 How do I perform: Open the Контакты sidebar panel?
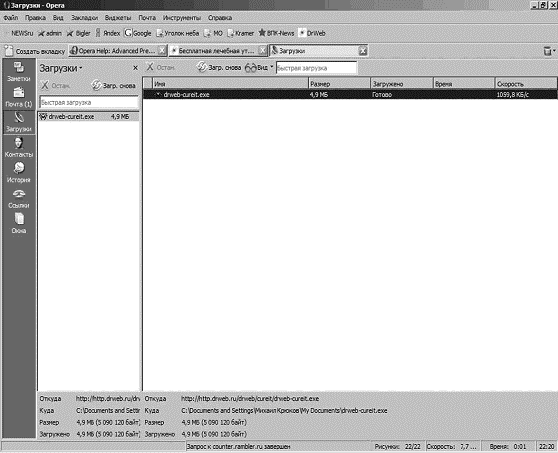19,148
